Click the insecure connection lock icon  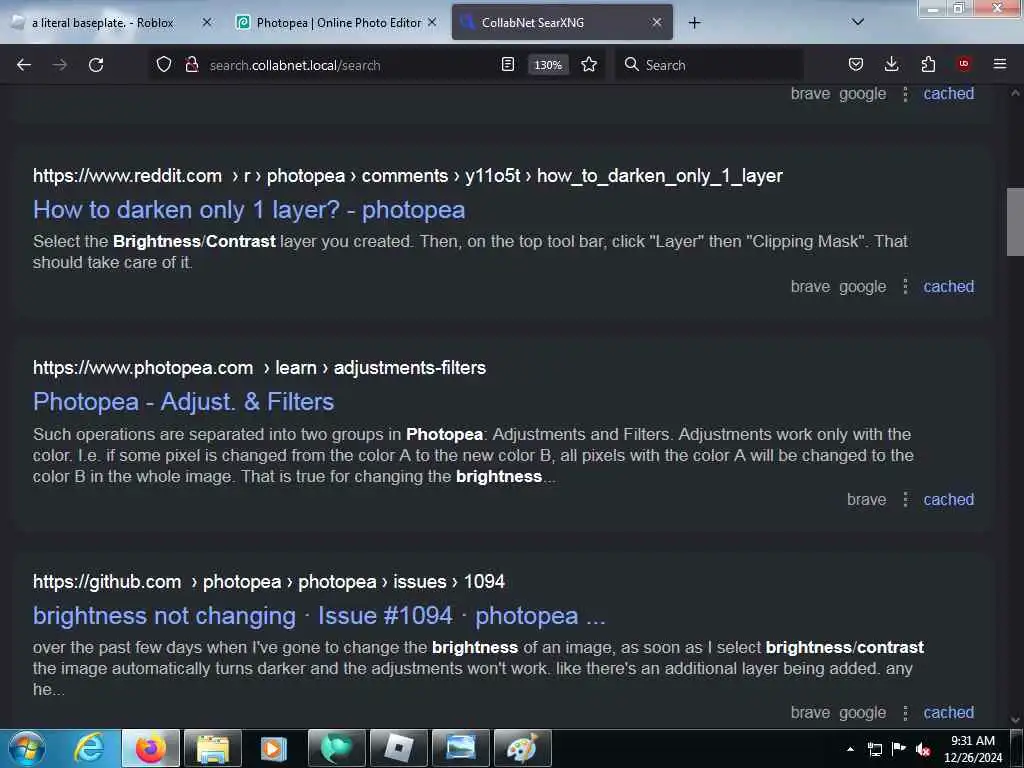tap(192, 64)
